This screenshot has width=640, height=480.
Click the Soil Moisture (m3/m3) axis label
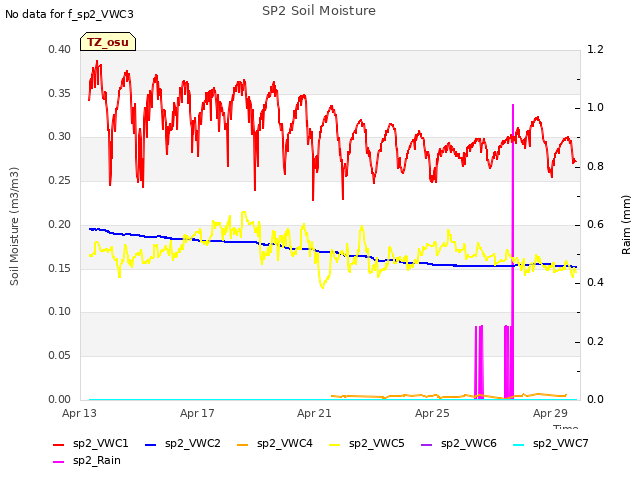(14, 226)
